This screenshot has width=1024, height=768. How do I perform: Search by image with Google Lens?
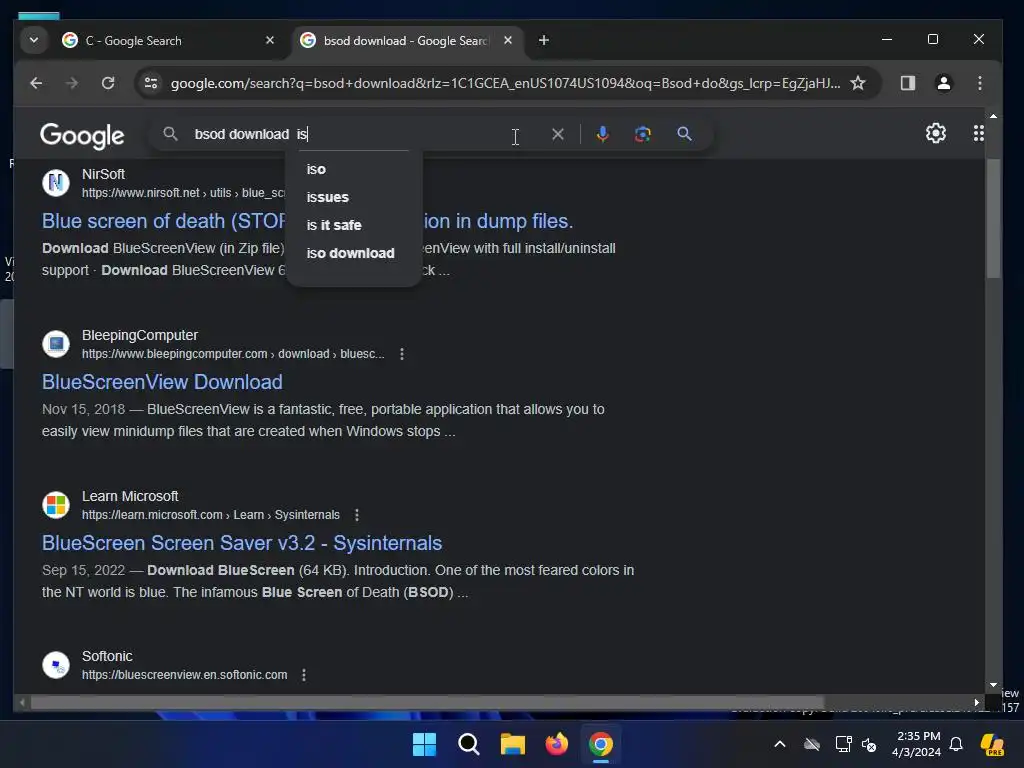point(643,134)
